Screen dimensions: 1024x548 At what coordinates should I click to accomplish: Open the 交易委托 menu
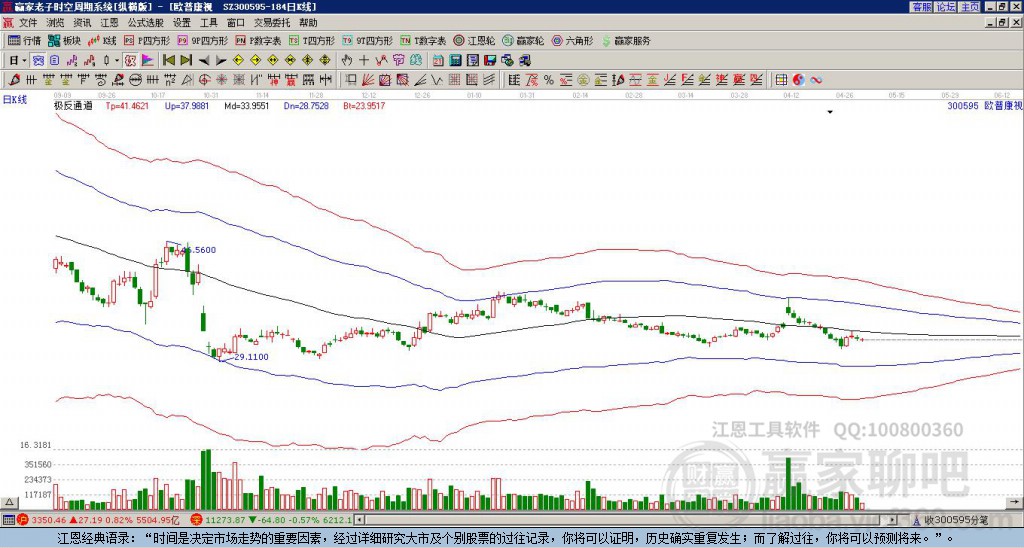[x=272, y=23]
